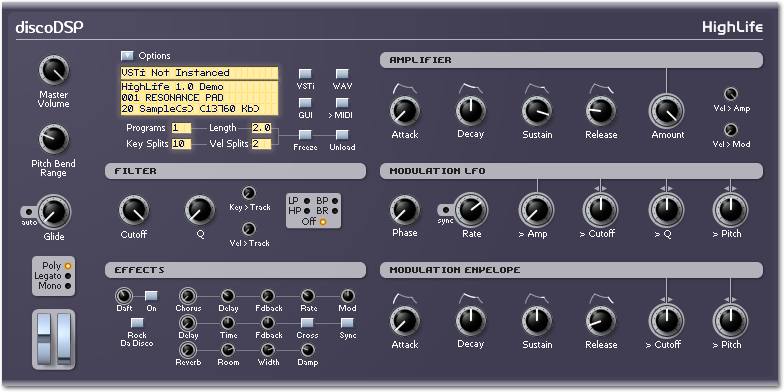784x392 pixels.
Task: Click the Vel > Track knob
Action: 248,229
